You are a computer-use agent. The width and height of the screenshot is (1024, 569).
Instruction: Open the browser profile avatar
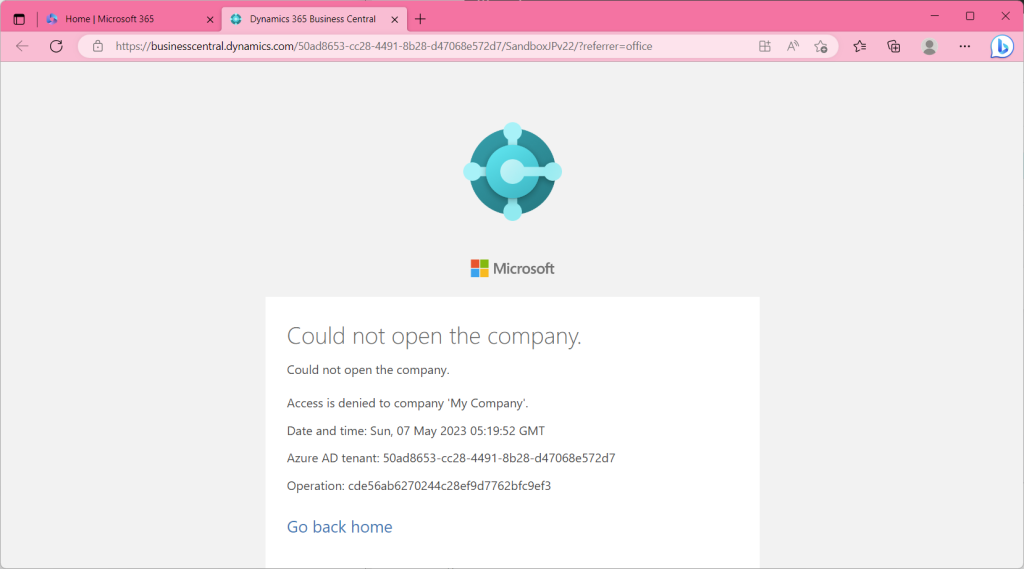[929, 46]
